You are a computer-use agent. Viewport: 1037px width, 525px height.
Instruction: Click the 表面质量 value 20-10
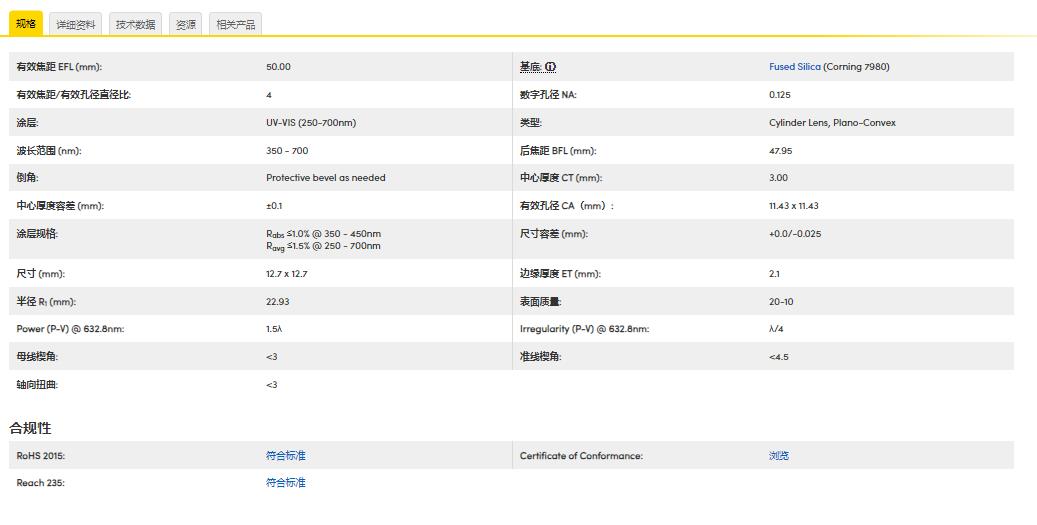click(781, 301)
